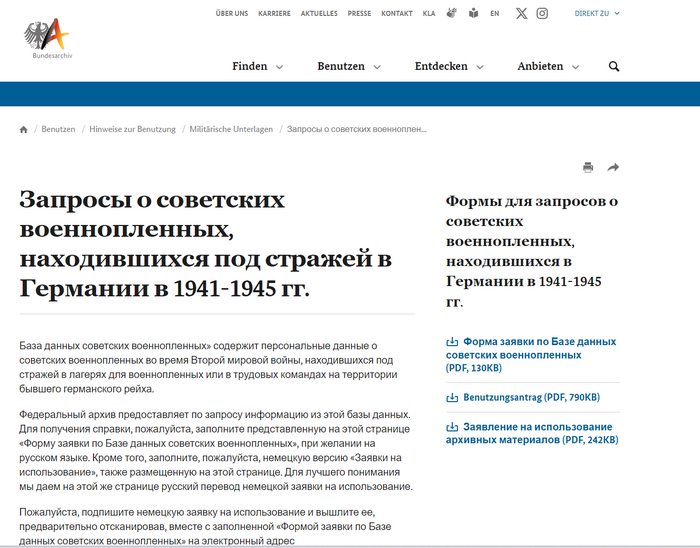The image size is (700, 548).
Task: Open the easy language book icon
Action: 474,13
